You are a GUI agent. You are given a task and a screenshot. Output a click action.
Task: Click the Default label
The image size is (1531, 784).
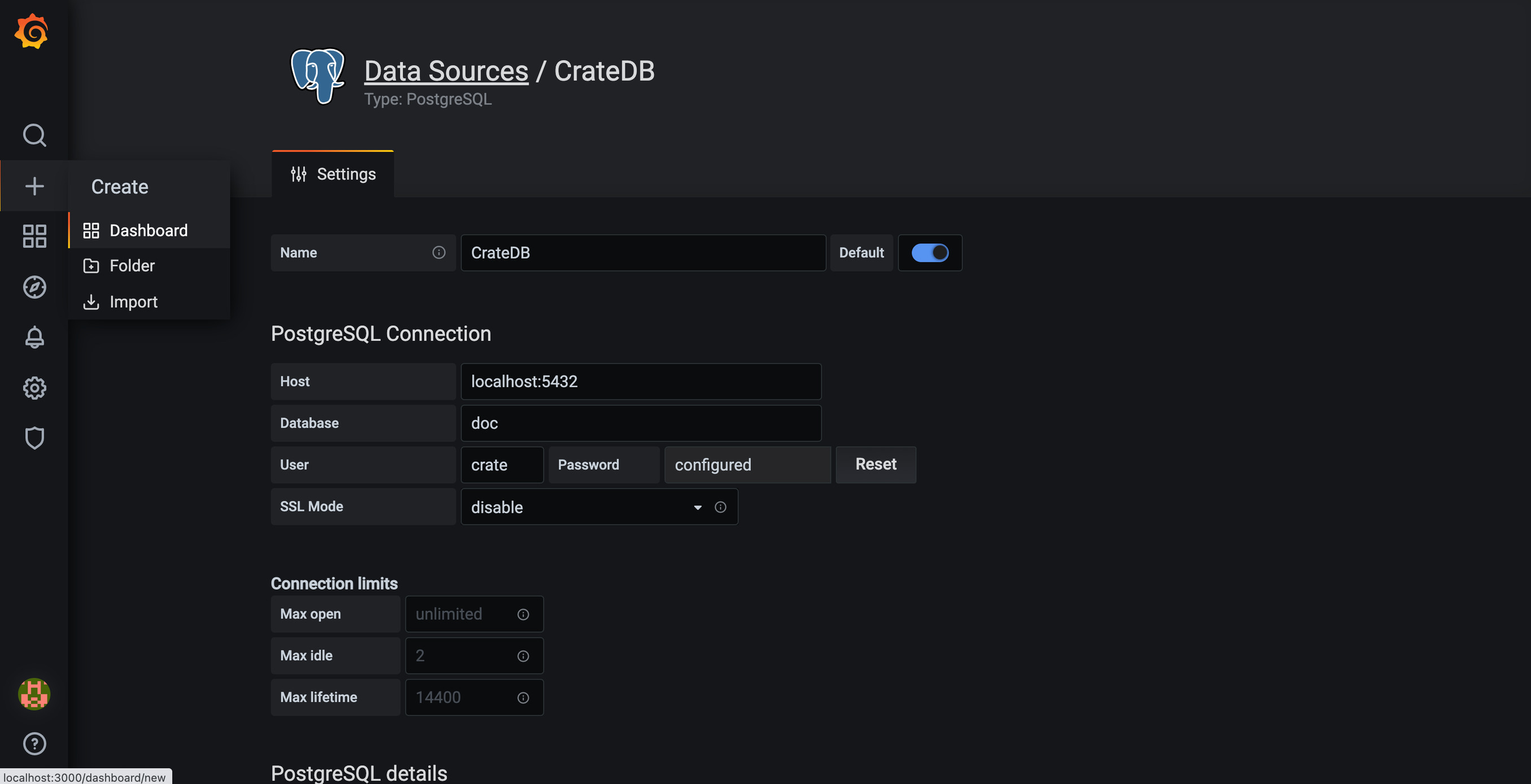pos(861,253)
